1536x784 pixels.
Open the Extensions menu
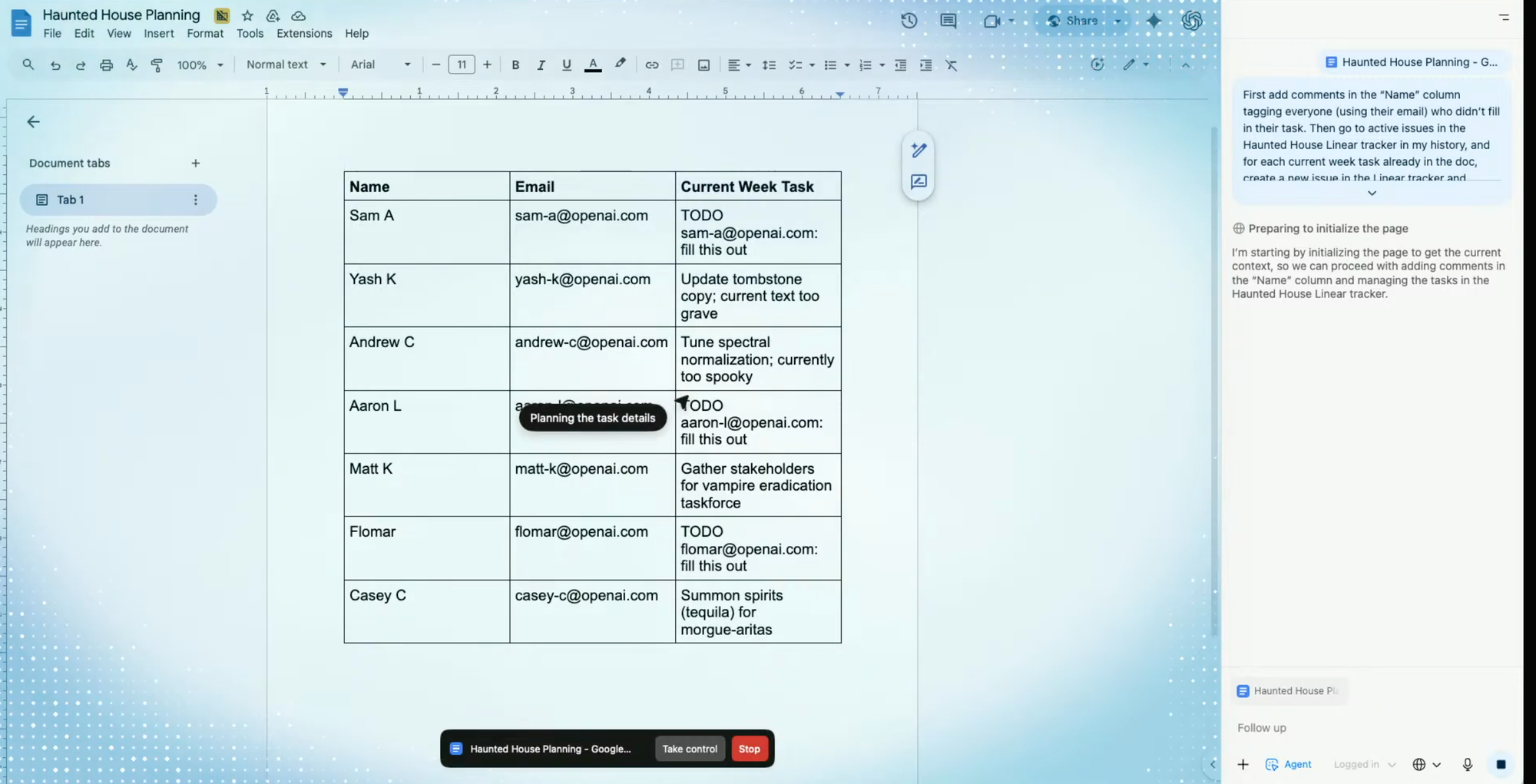pyautogui.click(x=304, y=34)
